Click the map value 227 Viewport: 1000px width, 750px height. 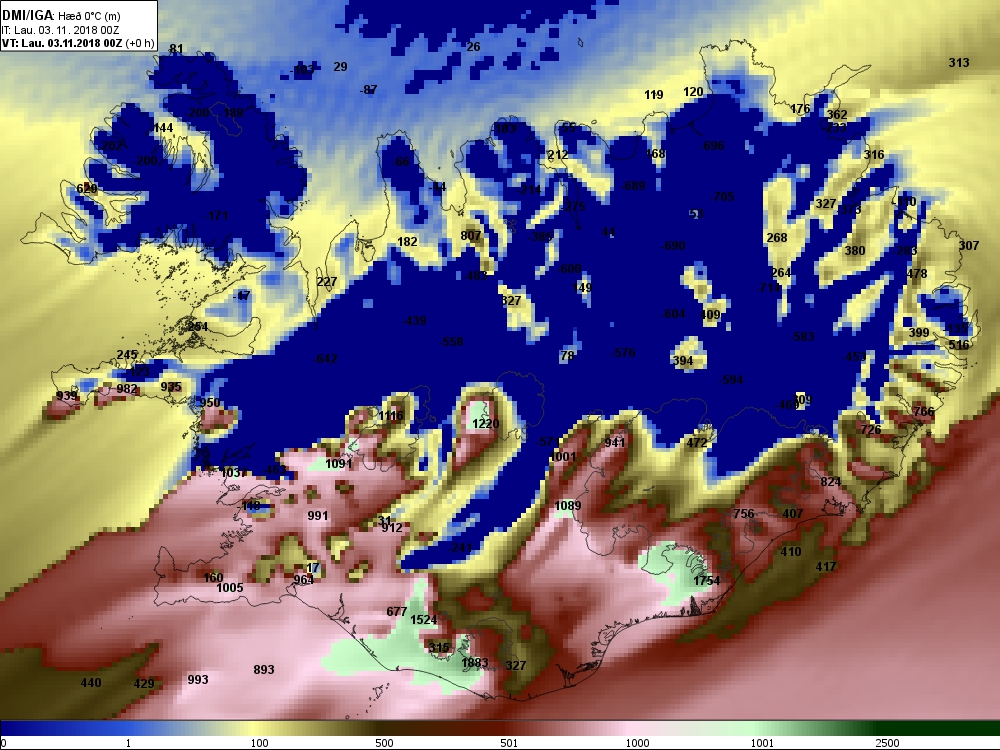pos(327,281)
